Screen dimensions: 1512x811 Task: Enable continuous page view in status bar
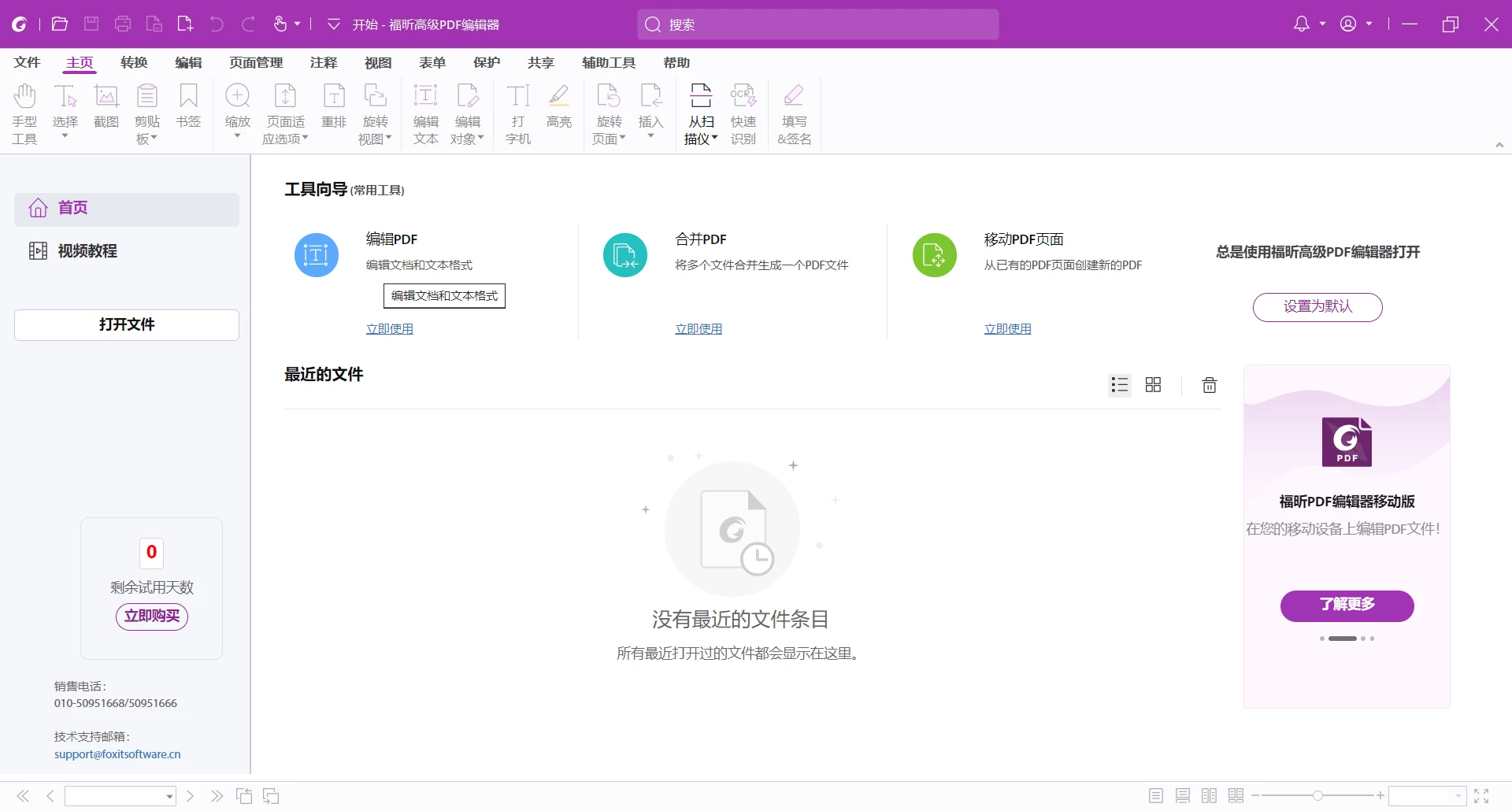coord(1183,796)
